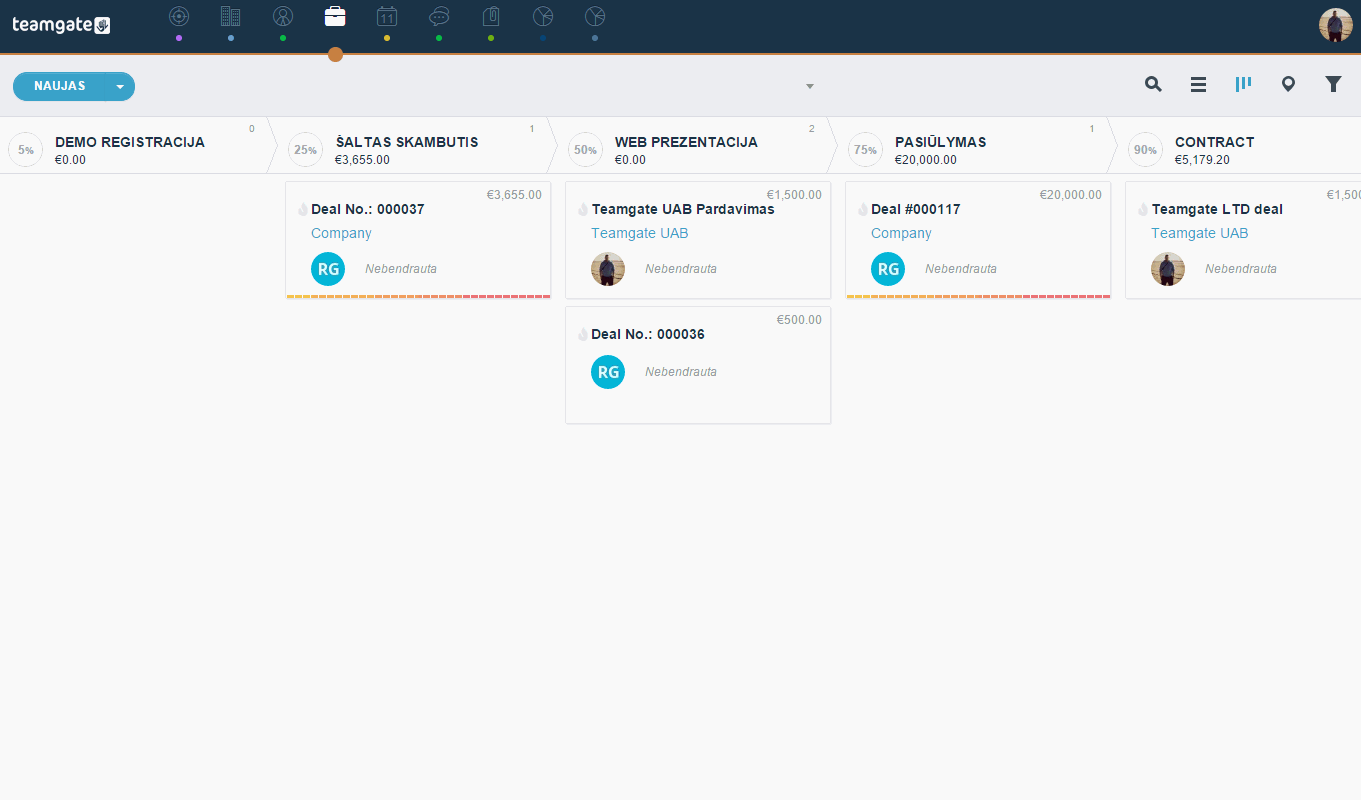
Task: Open Company link on Deal No.: 000037
Action: coord(341,233)
